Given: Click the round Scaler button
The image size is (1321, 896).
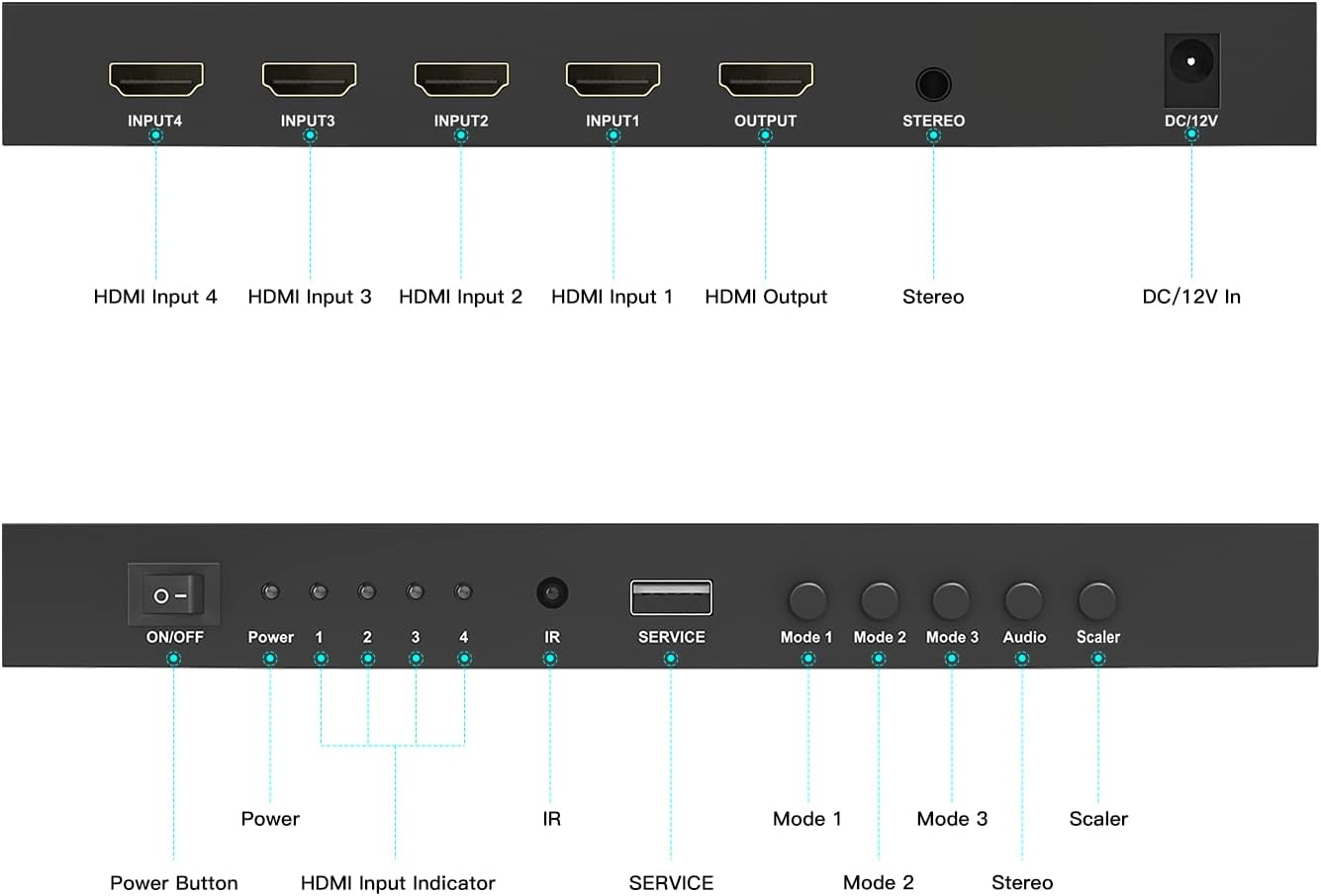Looking at the screenshot, I should coord(1097,600).
